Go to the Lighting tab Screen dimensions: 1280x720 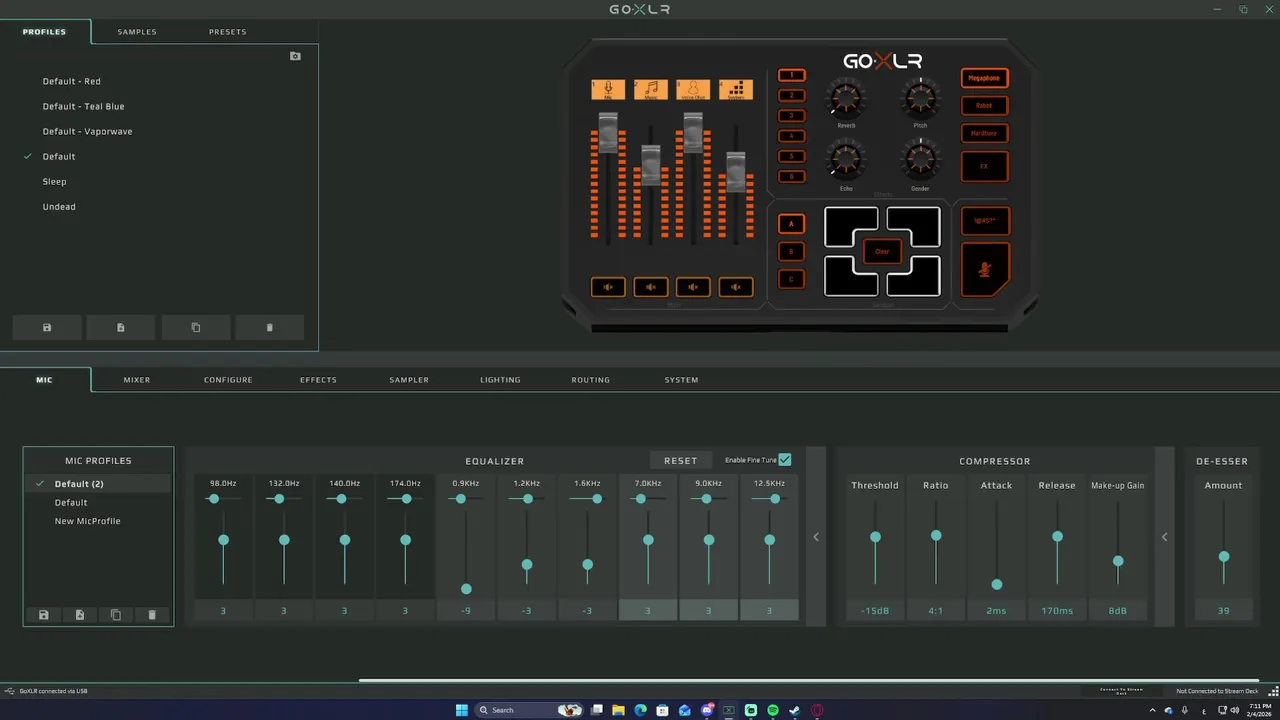[500, 380]
